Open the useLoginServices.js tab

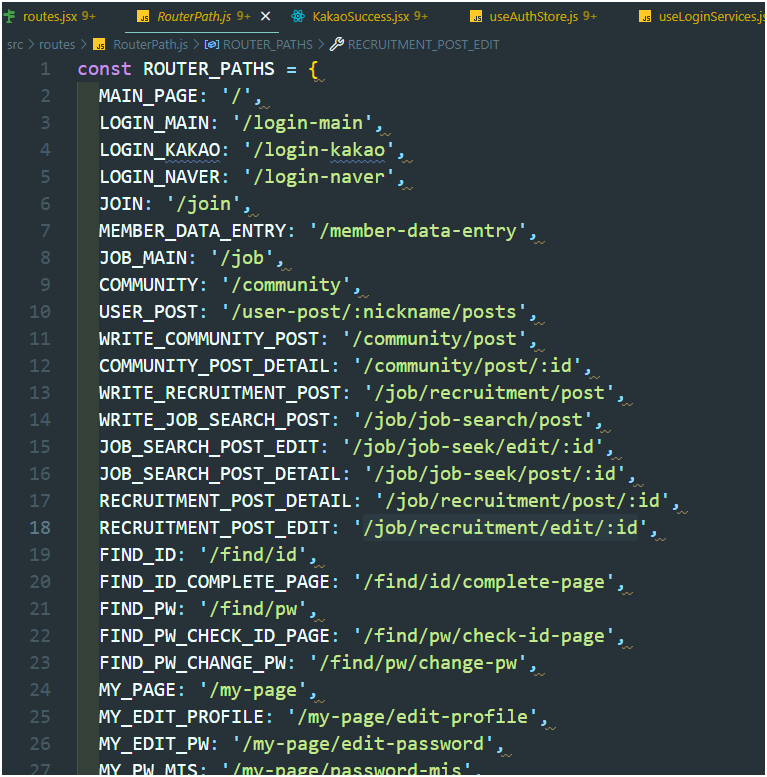[712, 16]
